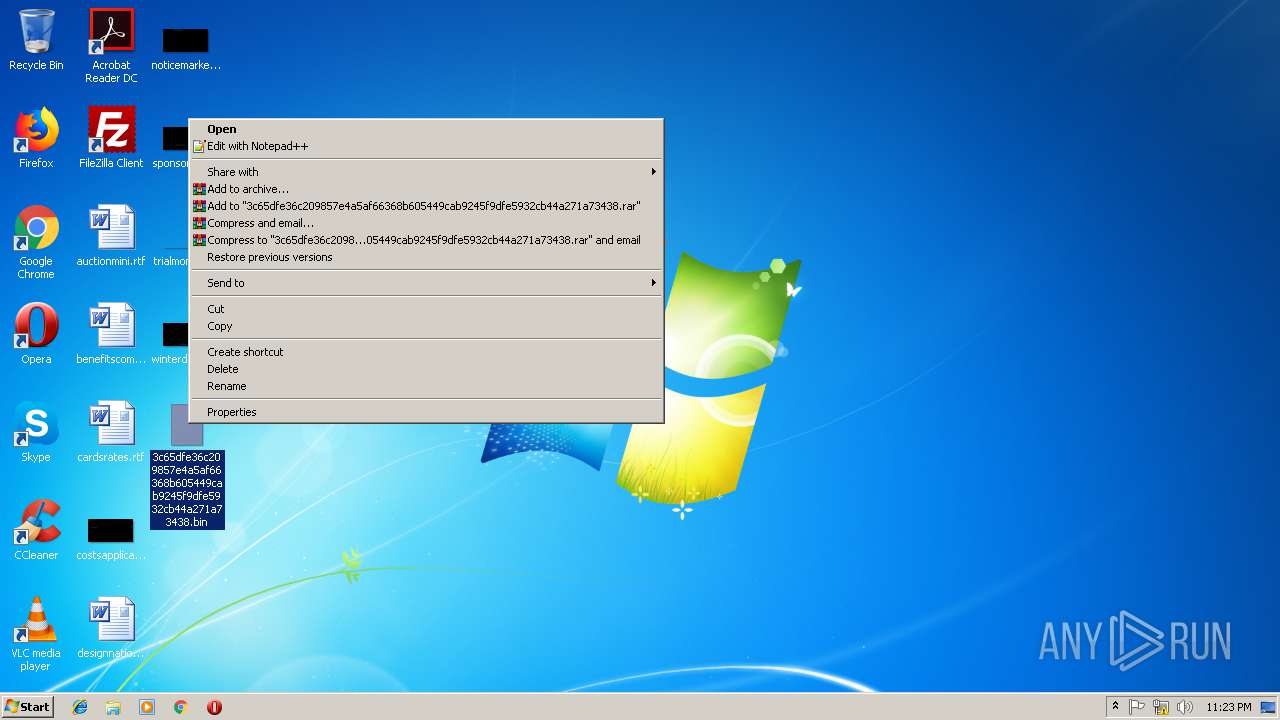The width and height of the screenshot is (1280, 720).
Task: Click the Start button
Action: pyautogui.click(x=28, y=707)
